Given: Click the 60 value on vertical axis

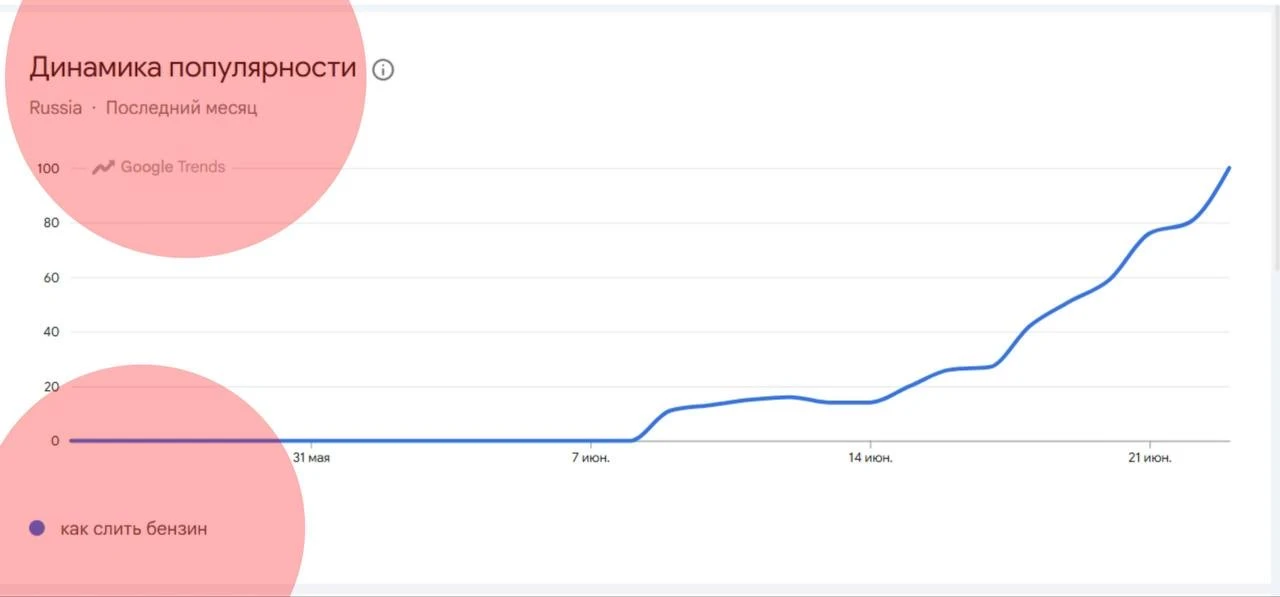Looking at the screenshot, I should coord(52,278).
